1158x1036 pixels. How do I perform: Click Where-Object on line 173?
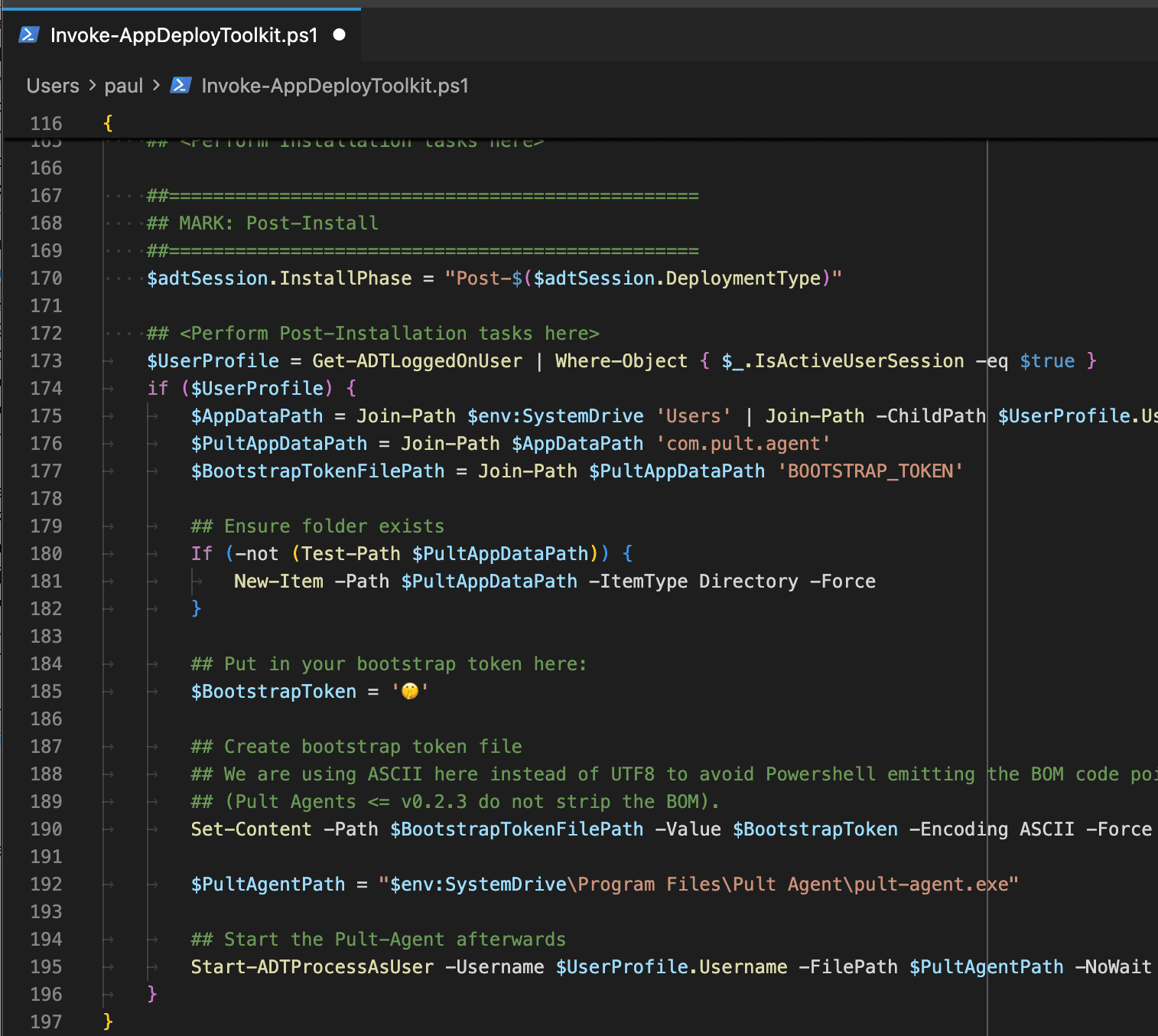click(621, 361)
